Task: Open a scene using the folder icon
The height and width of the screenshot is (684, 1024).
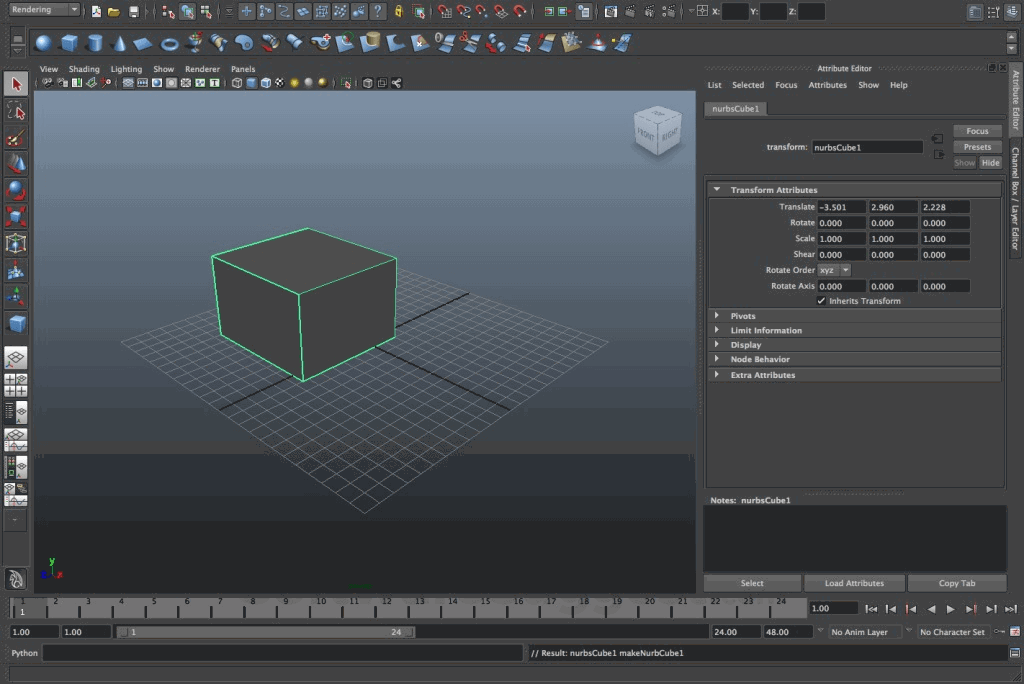Action: pos(115,10)
